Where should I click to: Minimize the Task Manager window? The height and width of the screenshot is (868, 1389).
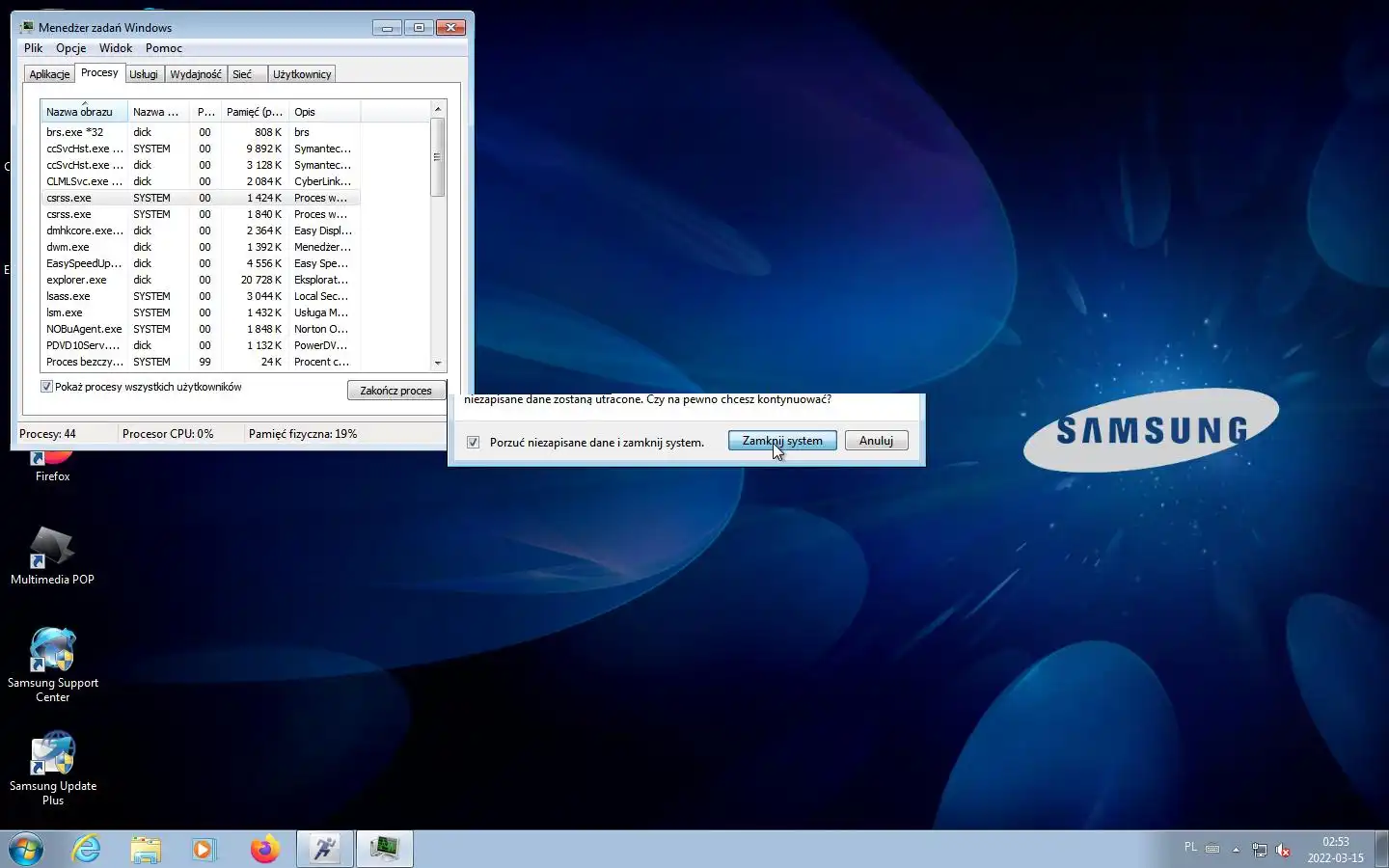tap(388, 27)
